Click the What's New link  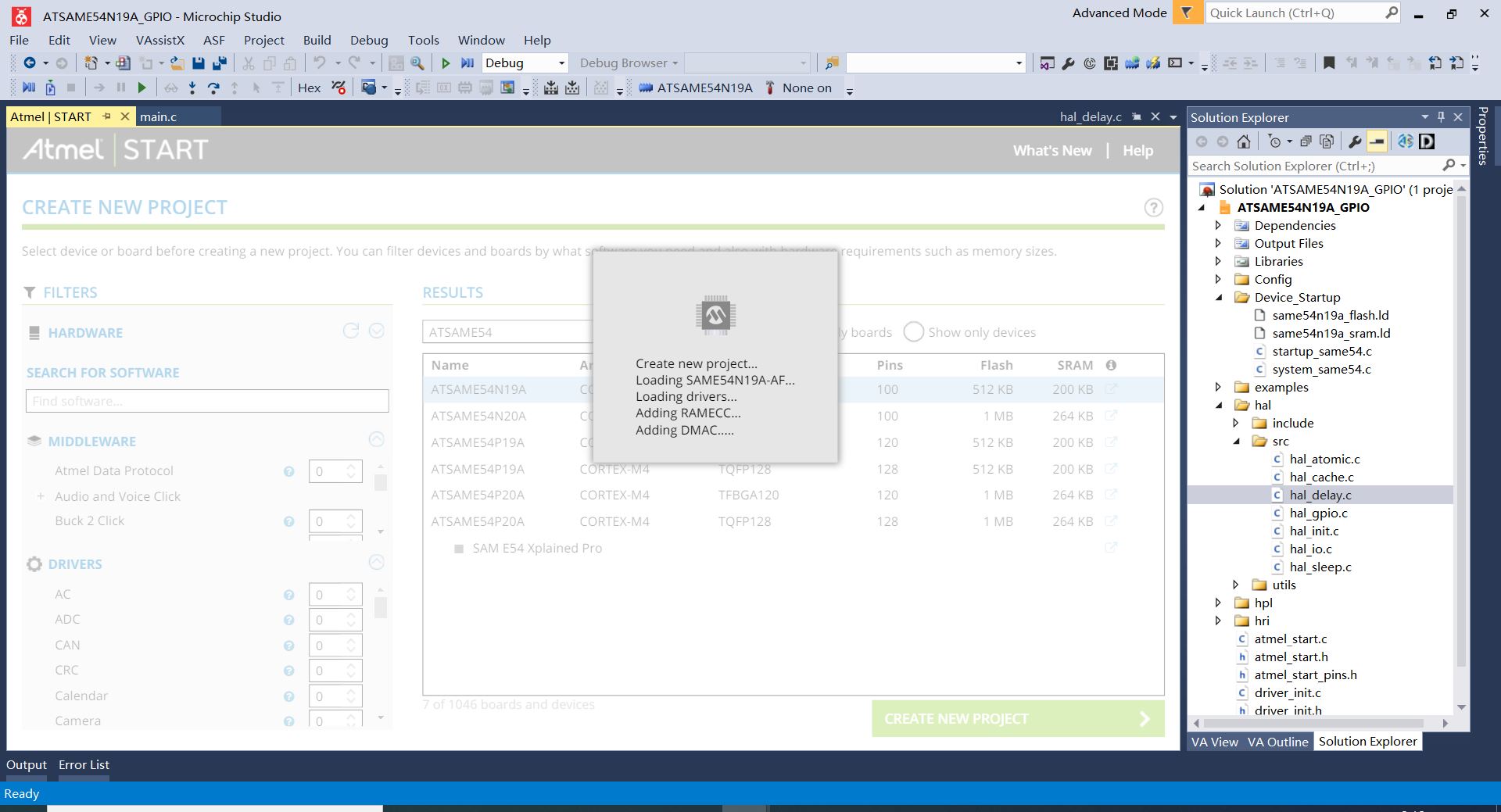[x=1052, y=151]
